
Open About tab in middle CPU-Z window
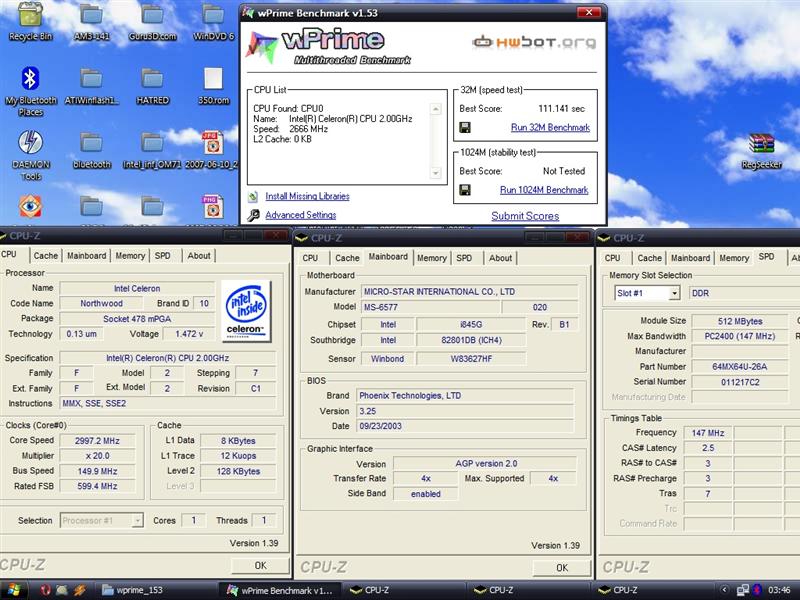pyautogui.click(x=500, y=258)
